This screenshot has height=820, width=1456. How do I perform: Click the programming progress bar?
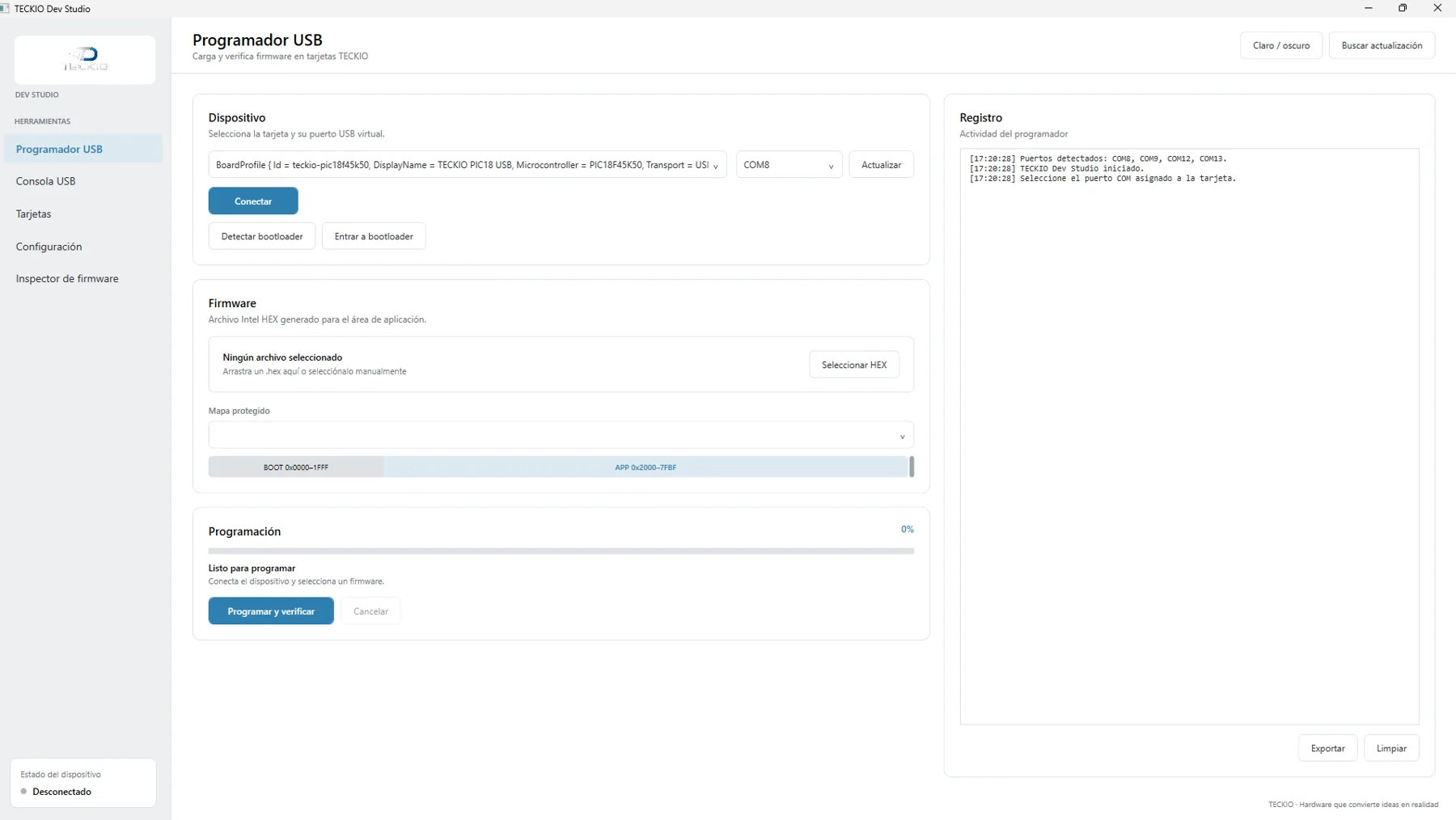point(561,551)
